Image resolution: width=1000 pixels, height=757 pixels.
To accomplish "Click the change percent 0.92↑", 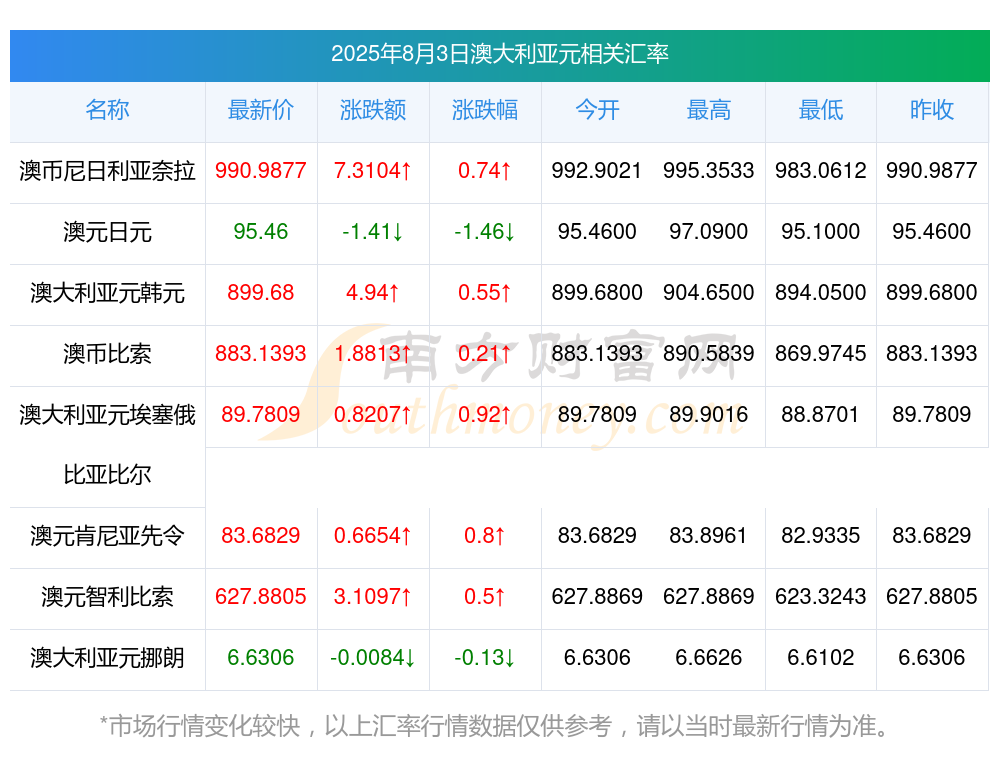I will point(485,415).
